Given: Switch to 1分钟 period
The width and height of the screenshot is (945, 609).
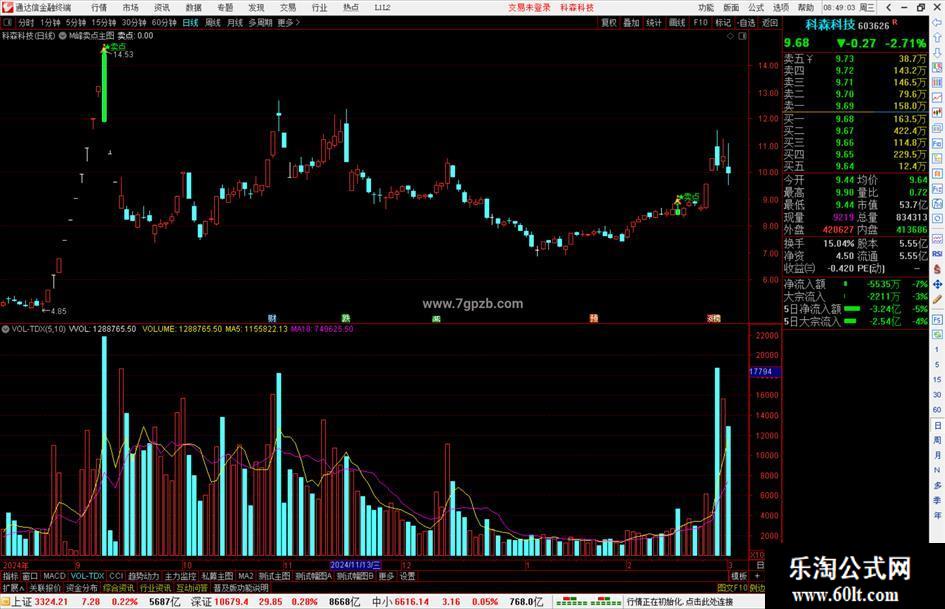Looking at the screenshot, I should (50, 22).
